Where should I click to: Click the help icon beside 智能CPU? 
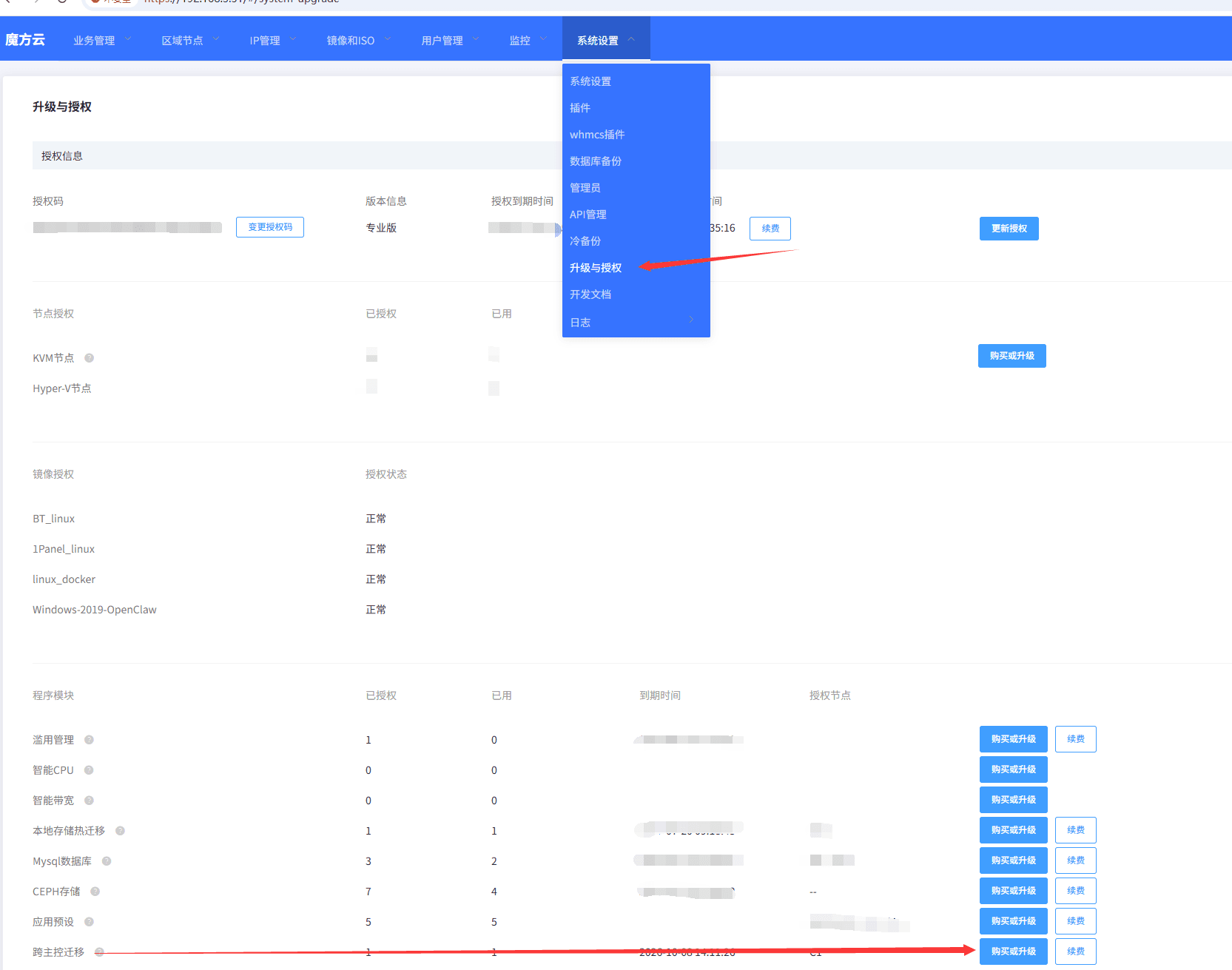click(89, 770)
